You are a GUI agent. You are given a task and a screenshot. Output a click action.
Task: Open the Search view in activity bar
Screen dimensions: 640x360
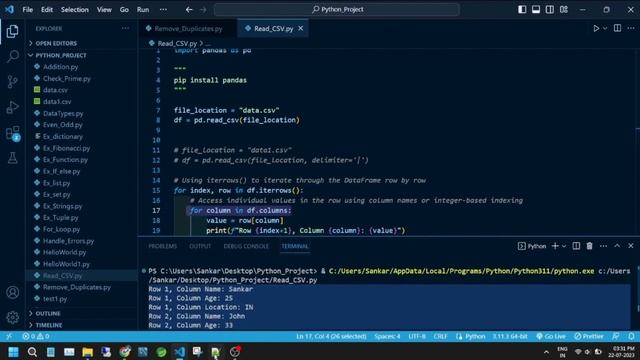click(13, 56)
